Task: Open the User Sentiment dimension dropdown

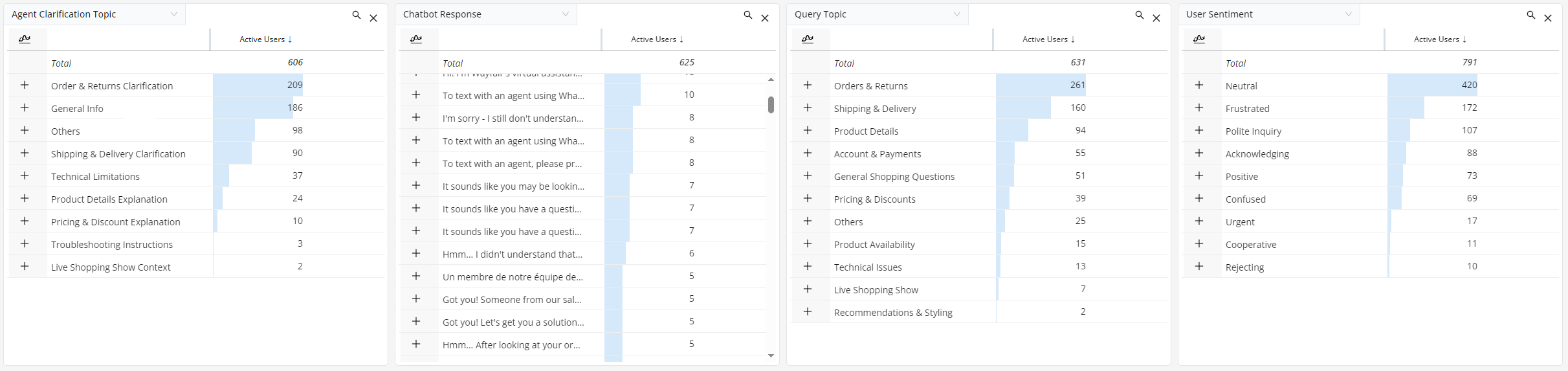Action: point(1348,14)
